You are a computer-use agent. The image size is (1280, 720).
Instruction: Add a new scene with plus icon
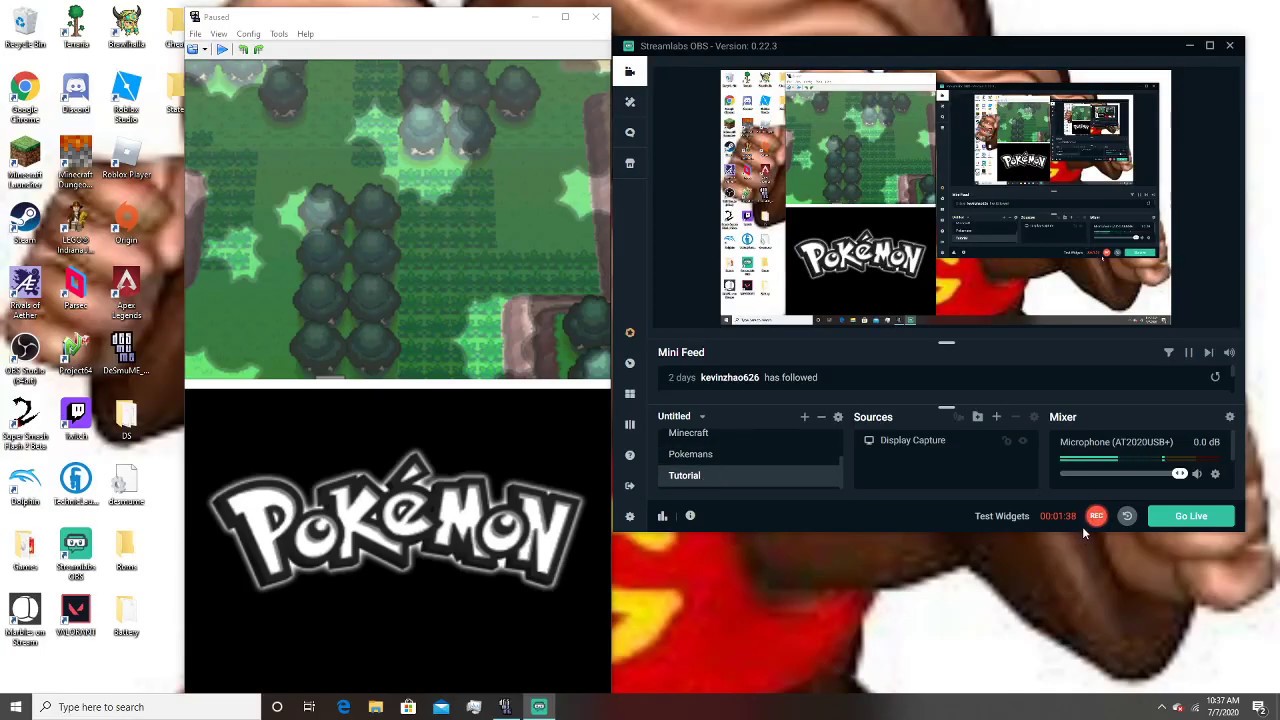coord(804,417)
